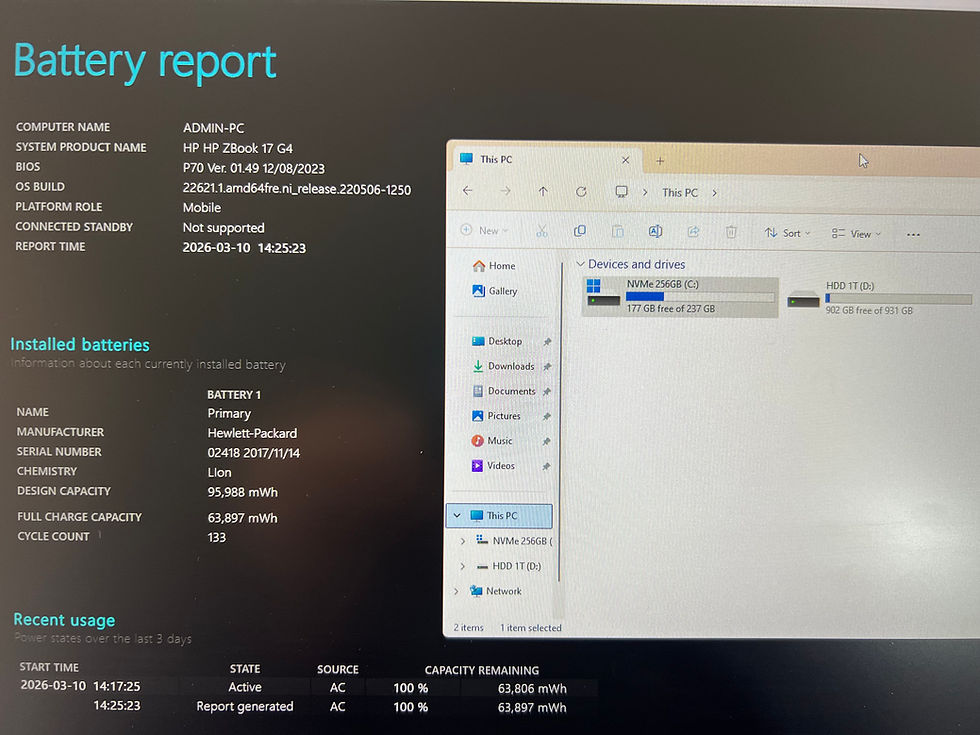The width and height of the screenshot is (980, 735).
Task: Refresh the This PC view
Action: pos(581,191)
